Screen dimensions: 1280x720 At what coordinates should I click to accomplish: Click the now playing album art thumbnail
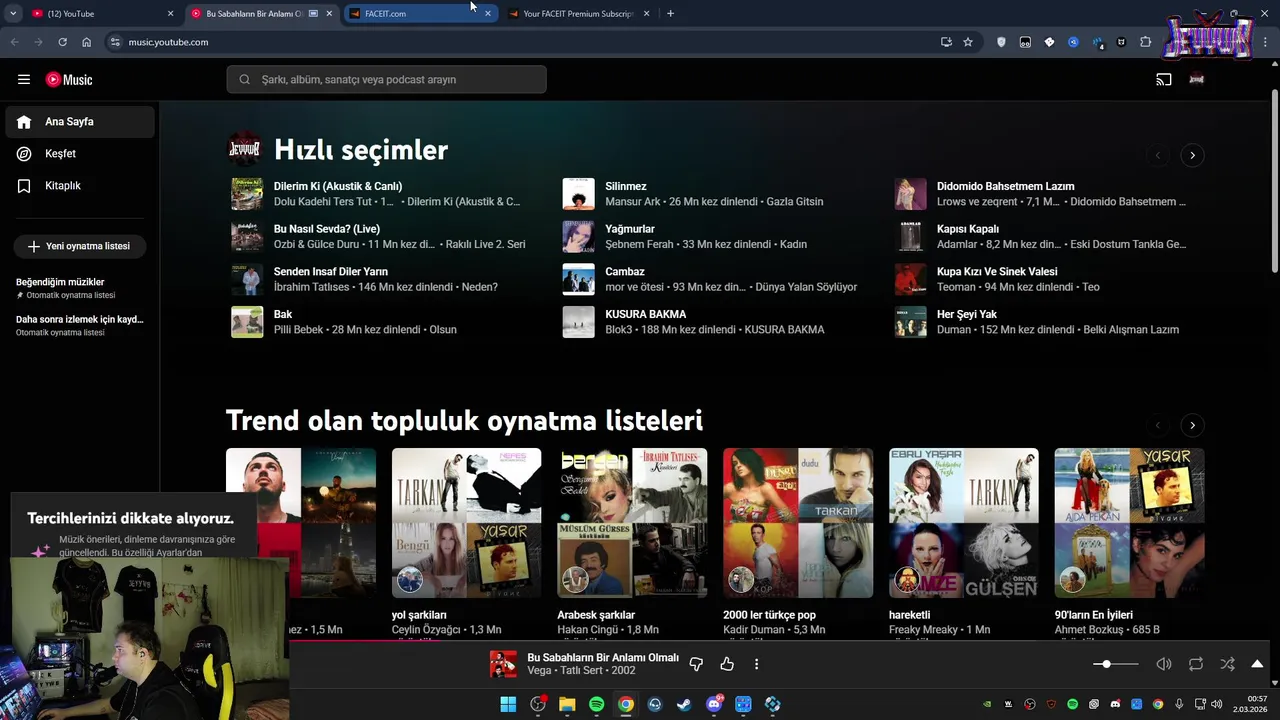click(x=503, y=664)
